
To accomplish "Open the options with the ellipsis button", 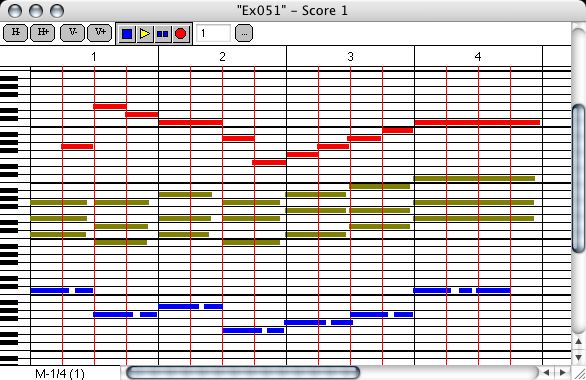I will [x=244, y=33].
